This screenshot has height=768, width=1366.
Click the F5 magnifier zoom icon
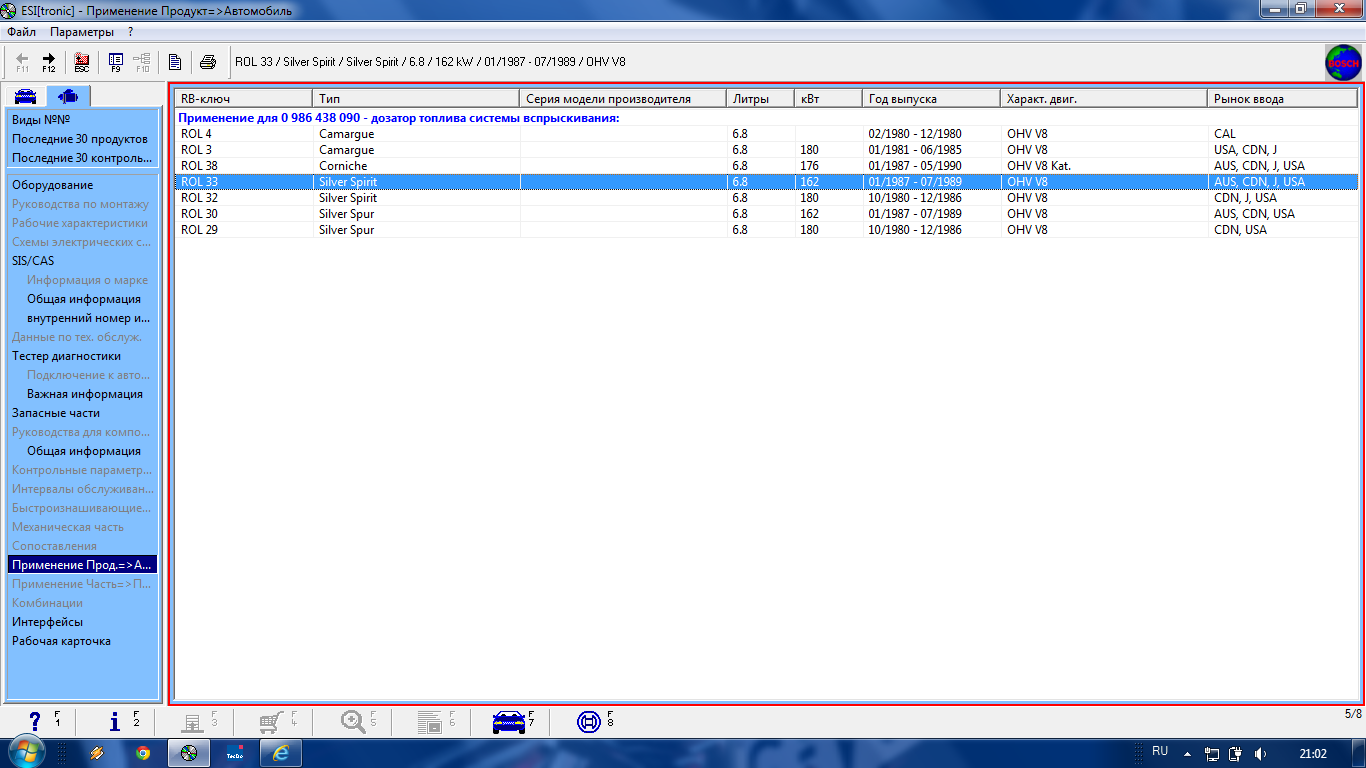358,721
